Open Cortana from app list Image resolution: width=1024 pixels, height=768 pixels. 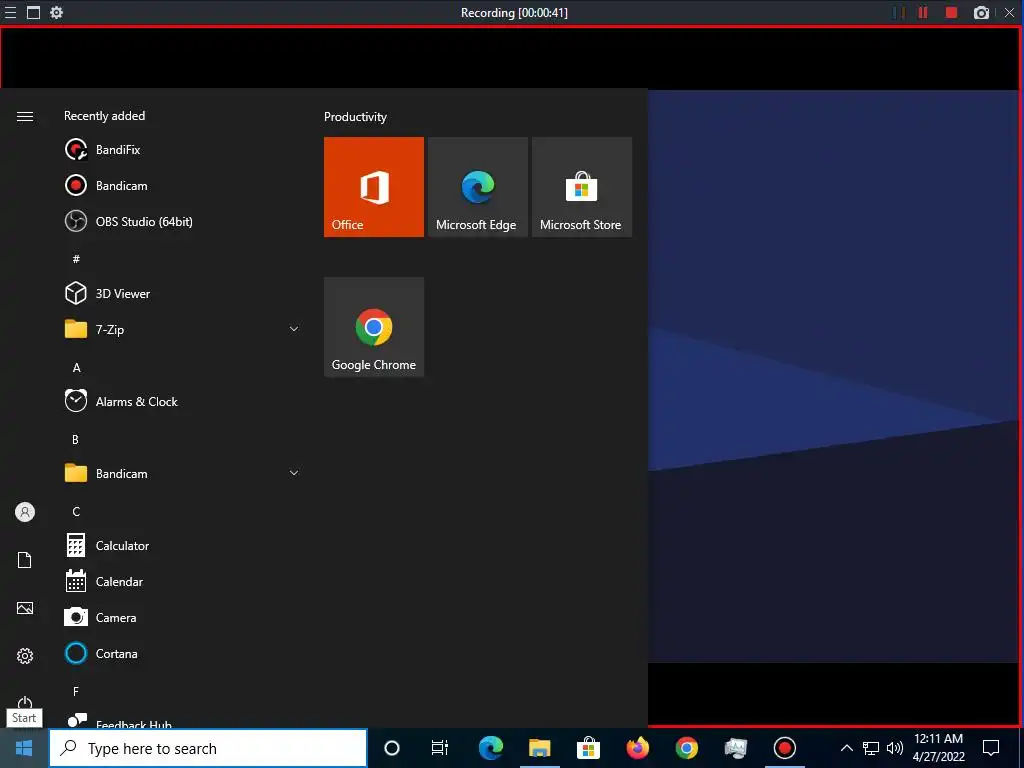point(183,653)
